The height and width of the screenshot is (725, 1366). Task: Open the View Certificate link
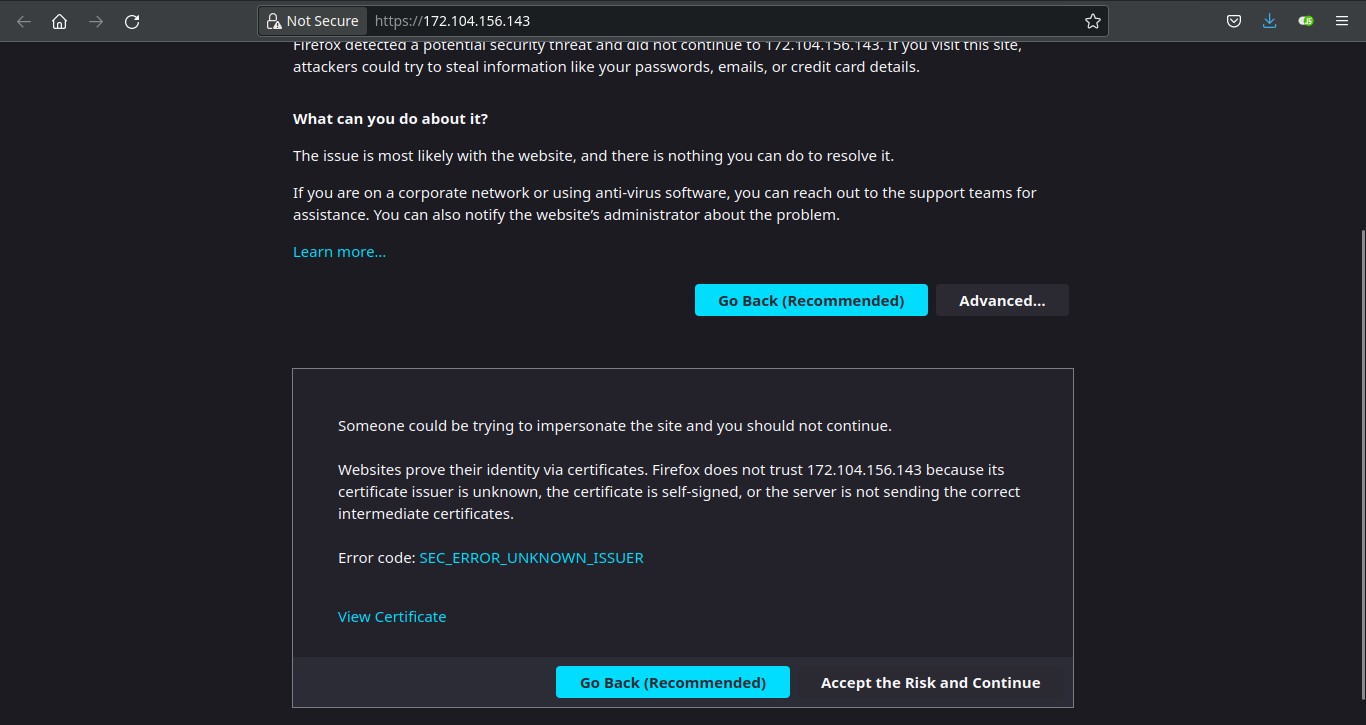point(392,617)
